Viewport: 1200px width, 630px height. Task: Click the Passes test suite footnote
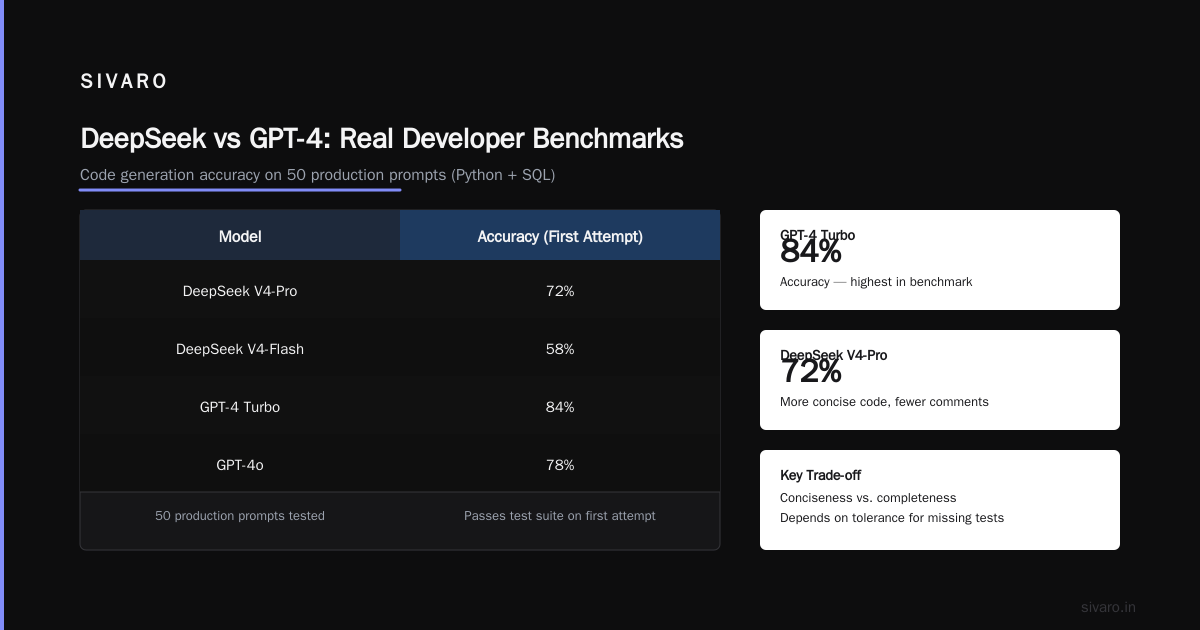click(x=560, y=516)
